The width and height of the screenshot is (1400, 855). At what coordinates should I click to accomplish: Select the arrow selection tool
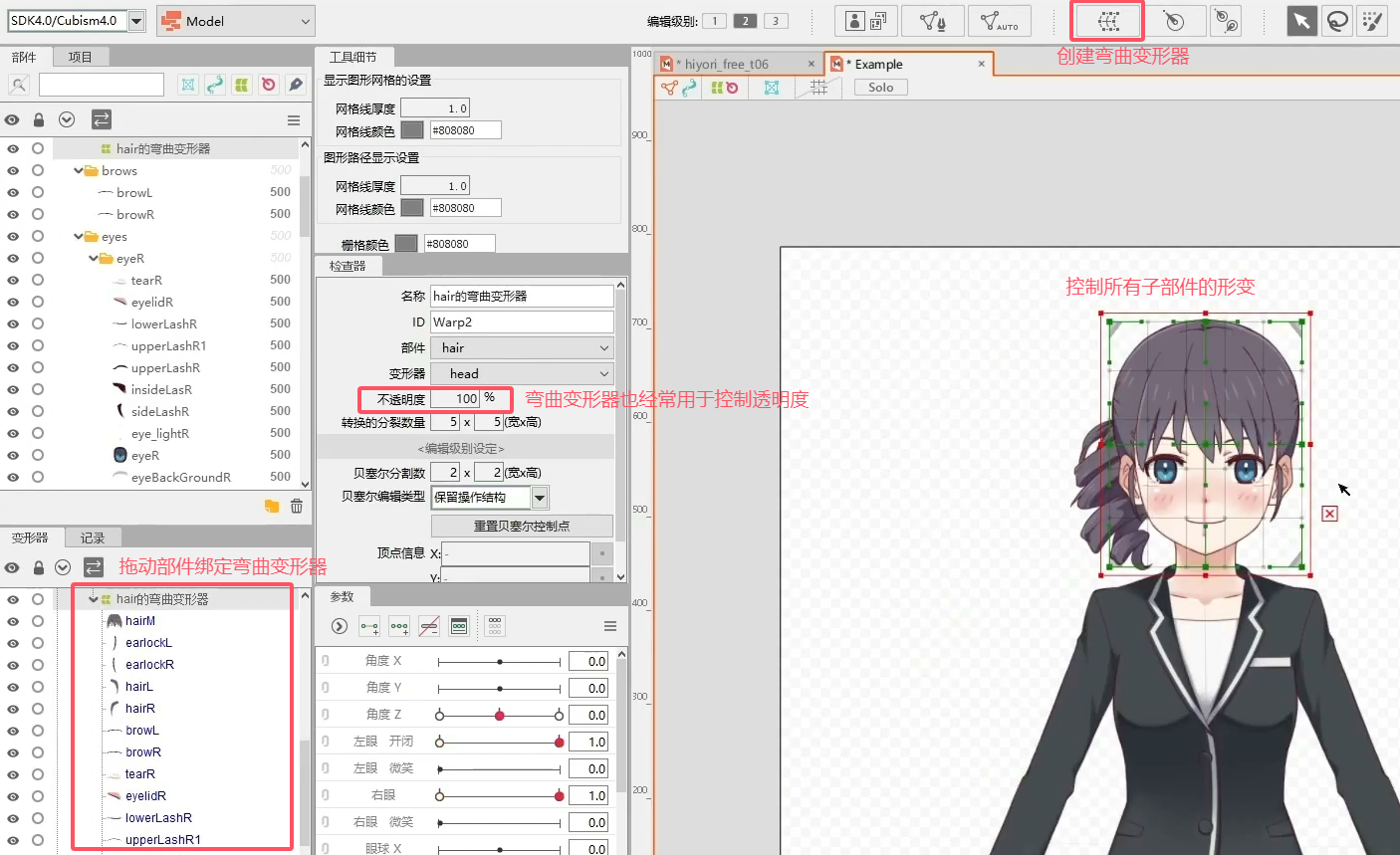pyautogui.click(x=1301, y=21)
